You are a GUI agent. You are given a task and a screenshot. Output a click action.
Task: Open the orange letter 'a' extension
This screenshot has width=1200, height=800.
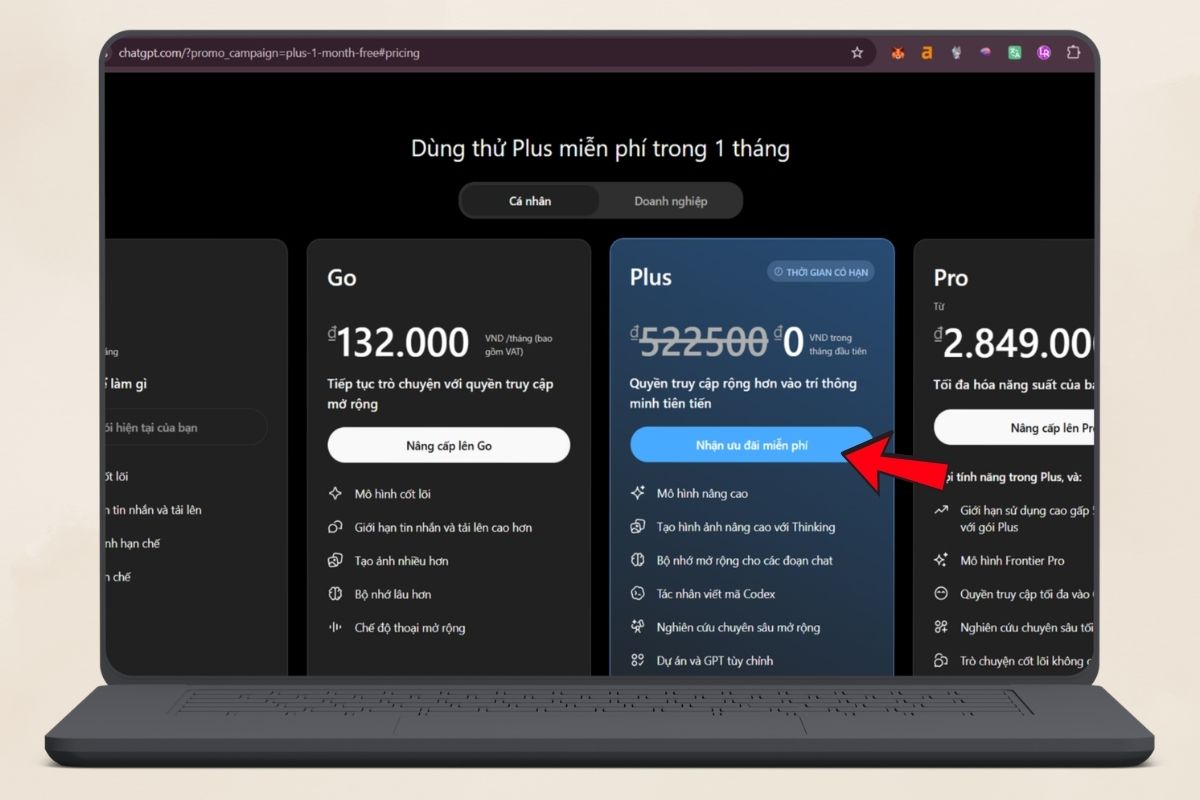point(927,53)
